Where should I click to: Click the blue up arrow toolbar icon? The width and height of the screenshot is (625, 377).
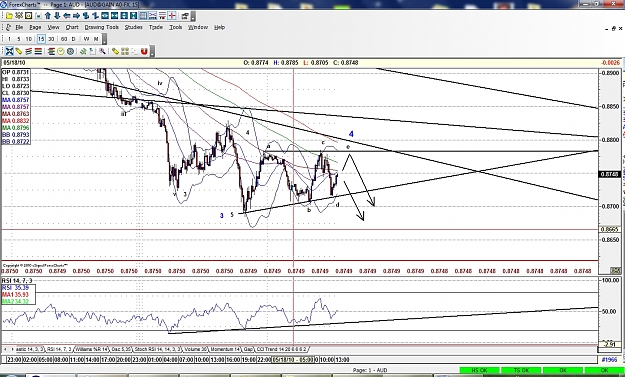coord(48,16)
